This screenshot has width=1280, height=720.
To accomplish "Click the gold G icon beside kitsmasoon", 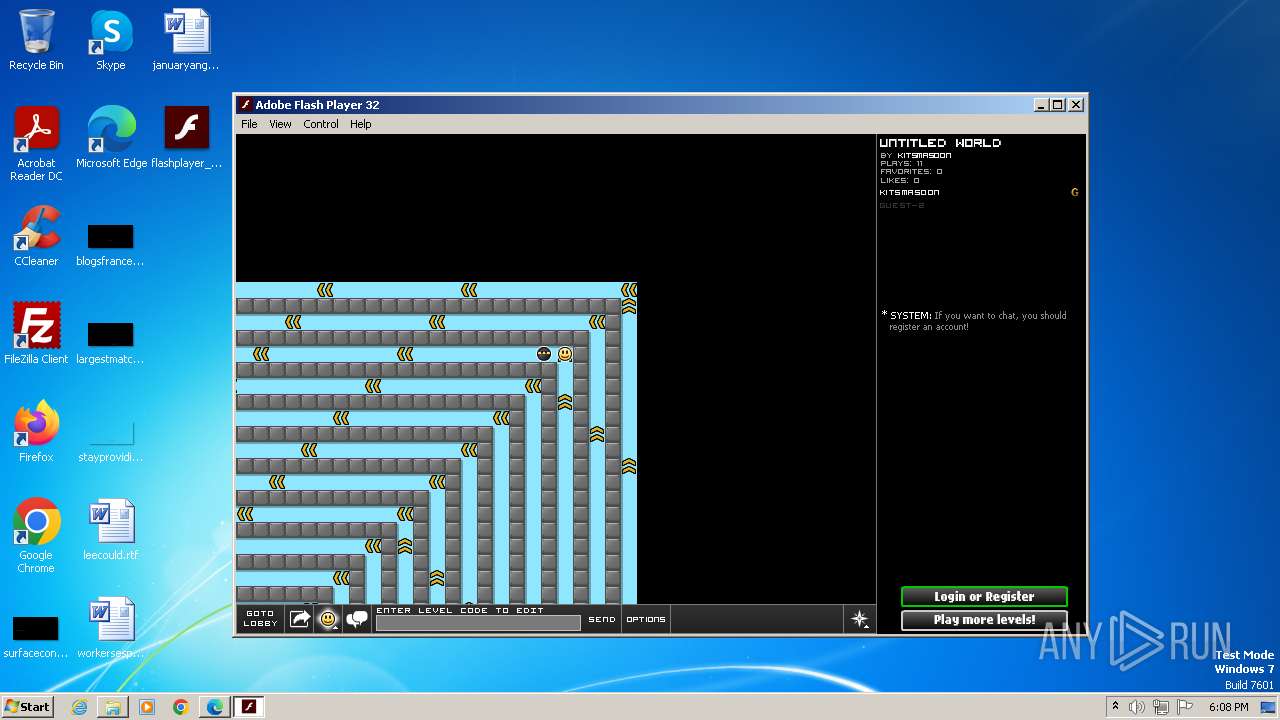I will coord(1075,192).
